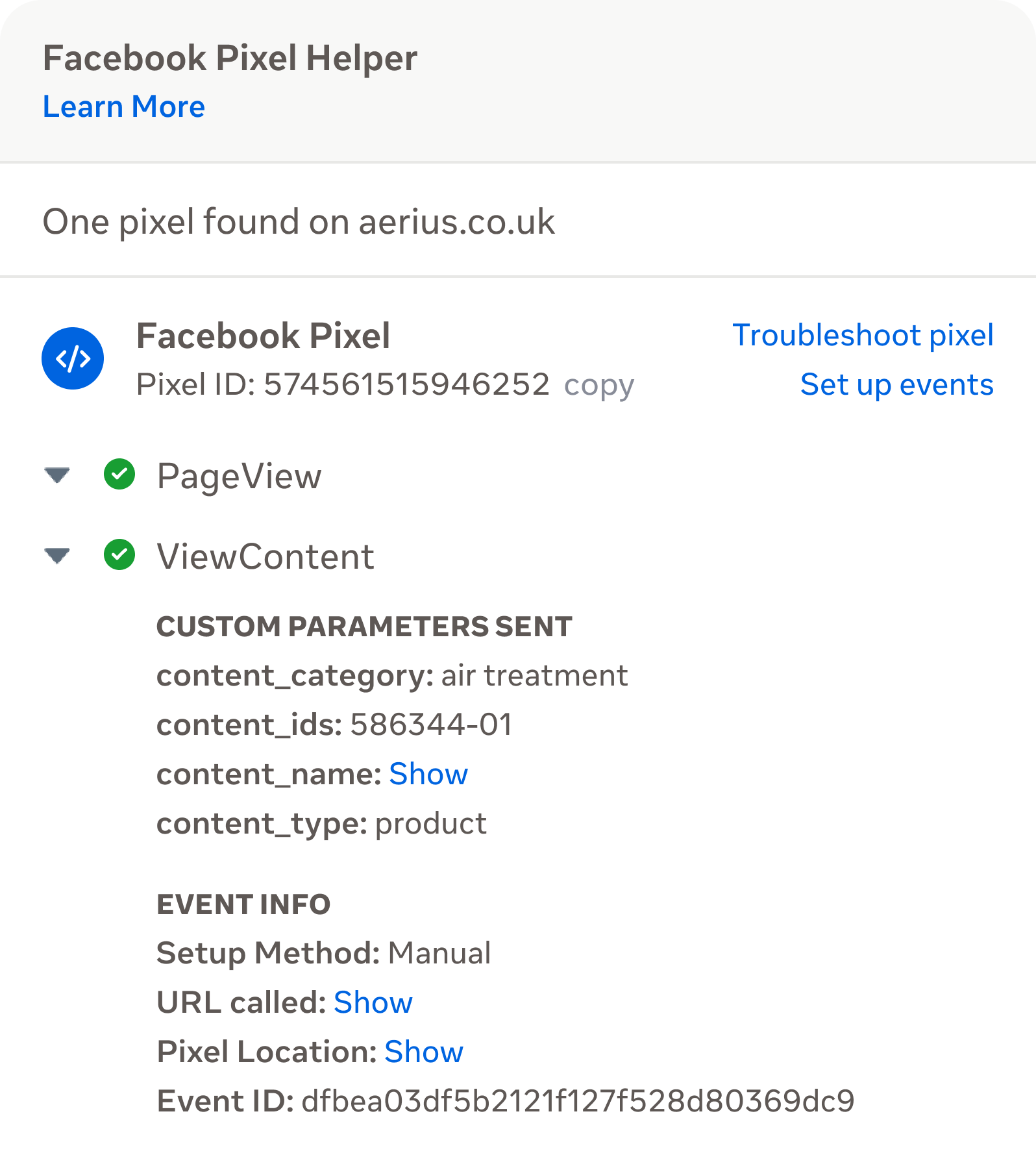Show the content_name parameter value
This screenshot has width=1036, height=1166.
click(x=428, y=773)
